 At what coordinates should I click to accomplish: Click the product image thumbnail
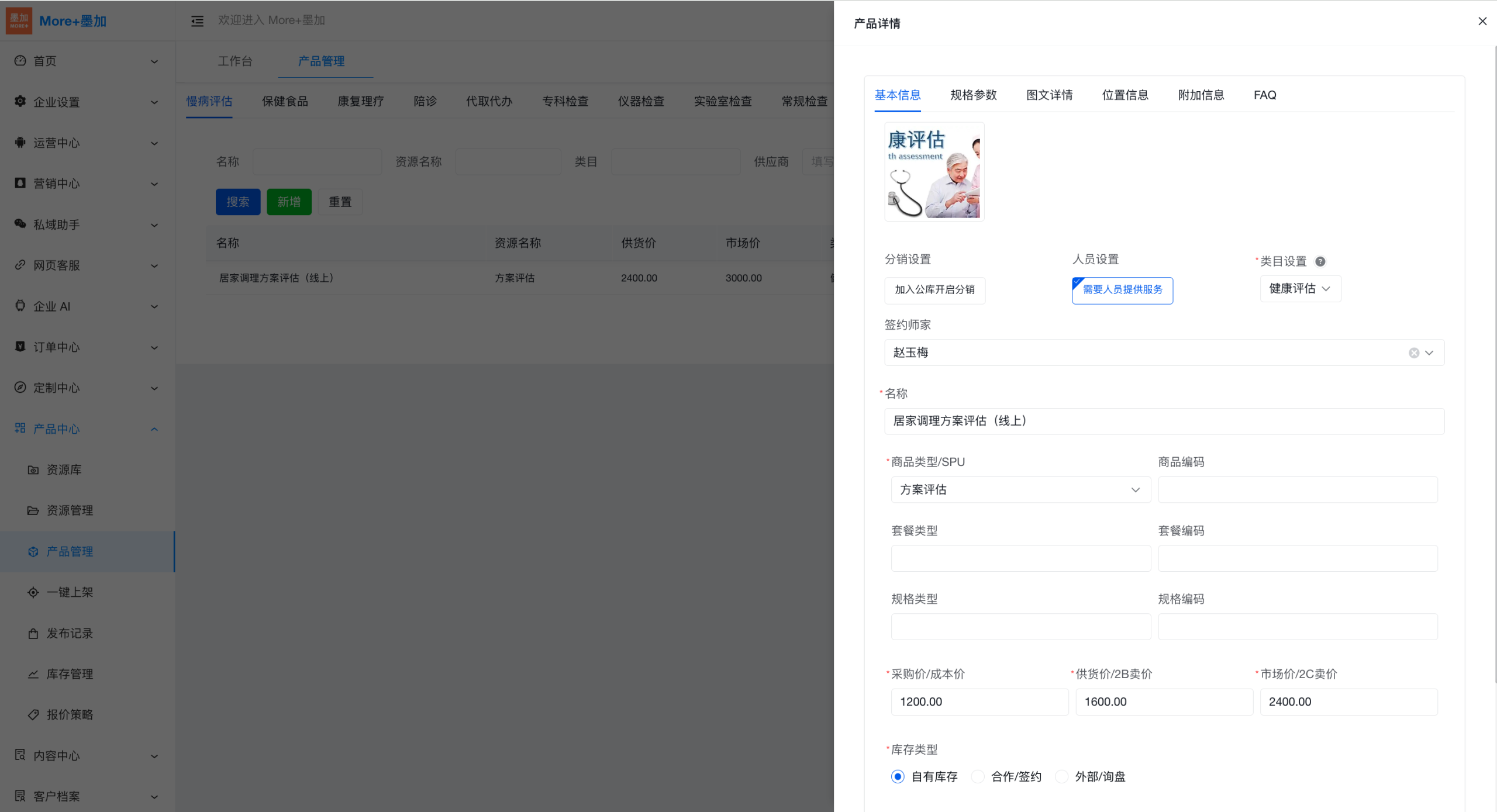[x=934, y=172]
